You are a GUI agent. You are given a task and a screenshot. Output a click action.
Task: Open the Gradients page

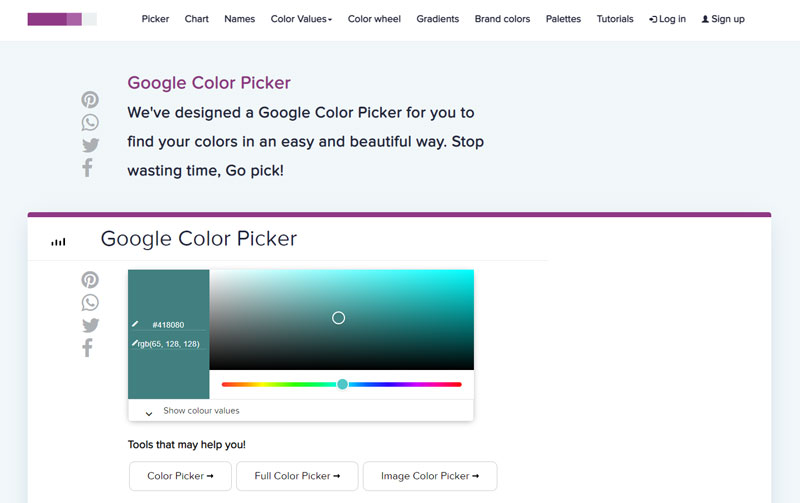pos(437,19)
